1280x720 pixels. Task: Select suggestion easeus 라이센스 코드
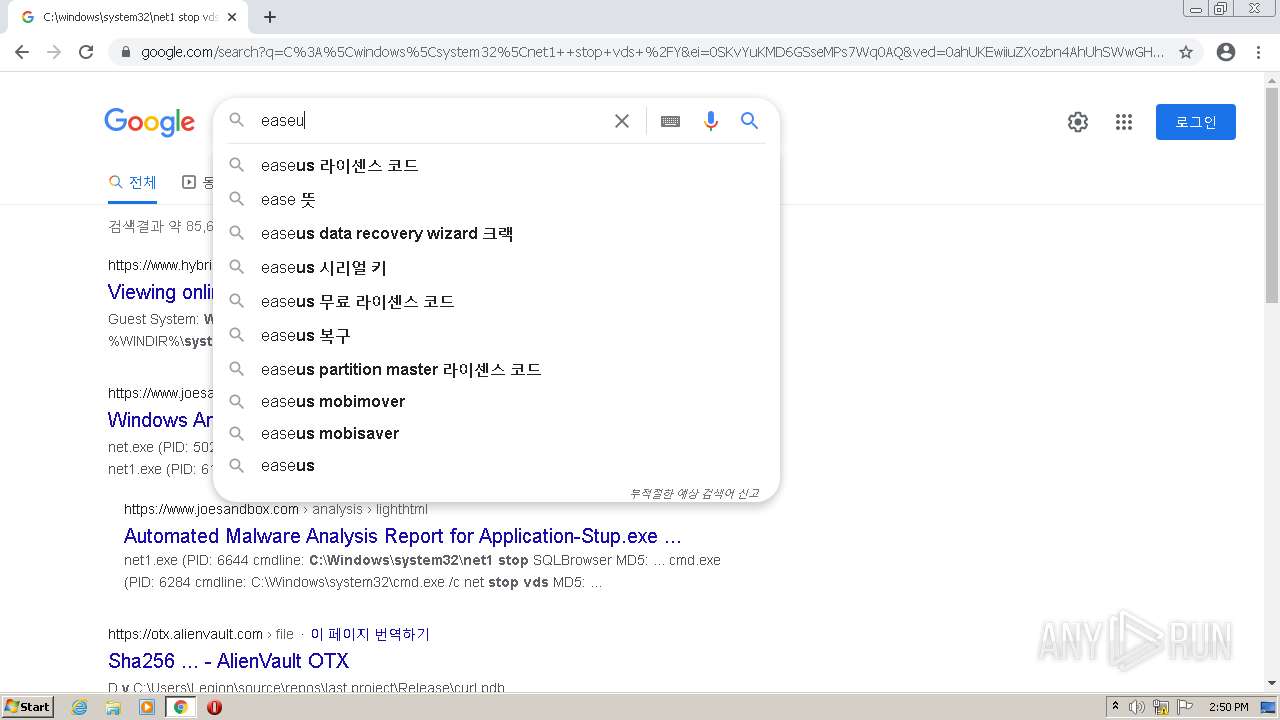(496, 166)
